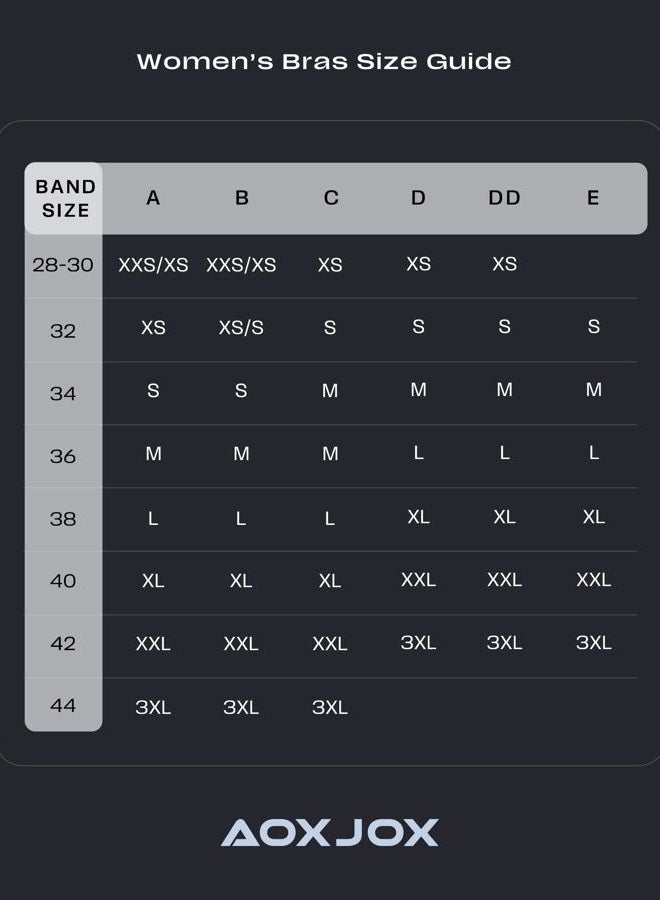Image resolution: width=660 pixels, height=900 pixels.
Task: Select the 44 band size row label
Action: click(63, 705)
